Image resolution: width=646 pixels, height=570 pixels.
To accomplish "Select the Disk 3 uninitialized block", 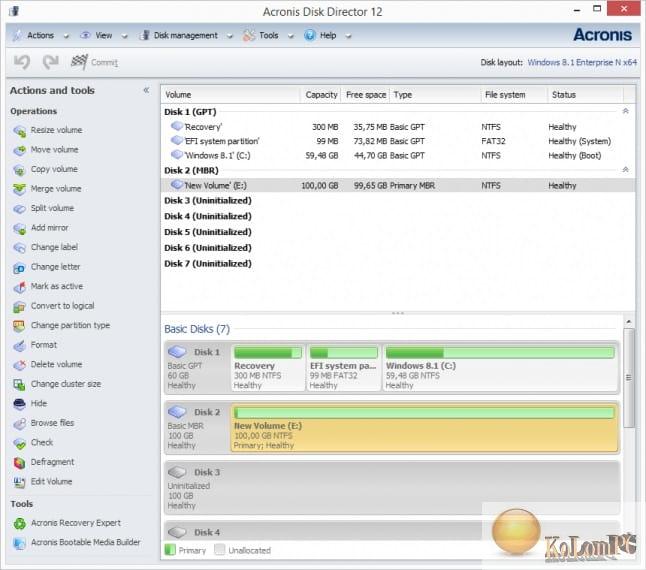I will [392, 488].
